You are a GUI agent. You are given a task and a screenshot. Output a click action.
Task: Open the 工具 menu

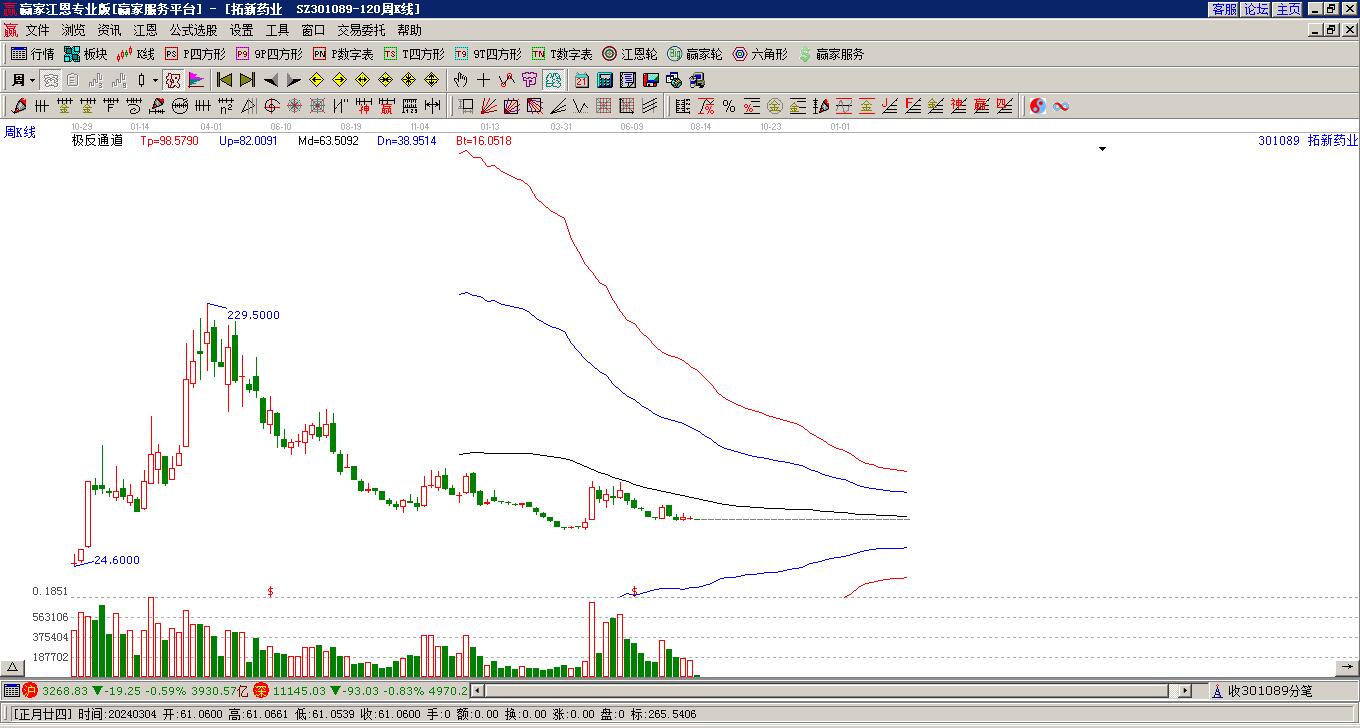click(278, 30)
